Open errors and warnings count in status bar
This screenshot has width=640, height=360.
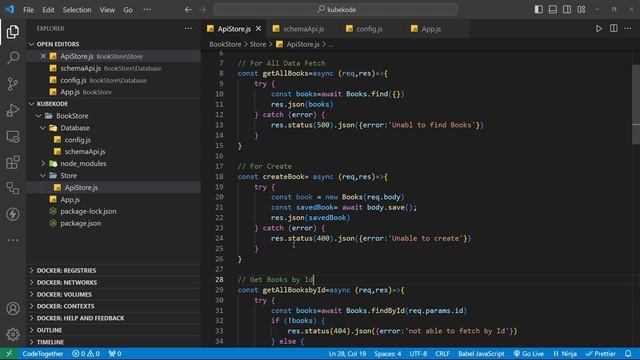86,353
